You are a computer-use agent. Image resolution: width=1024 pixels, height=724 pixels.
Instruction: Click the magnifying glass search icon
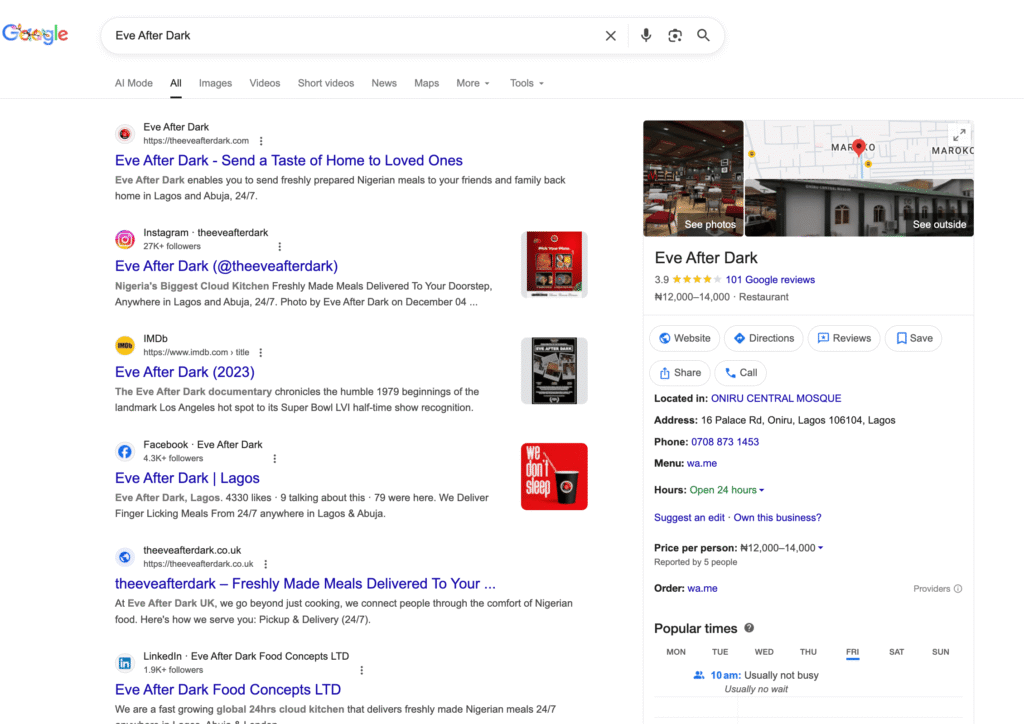(704, 36)
